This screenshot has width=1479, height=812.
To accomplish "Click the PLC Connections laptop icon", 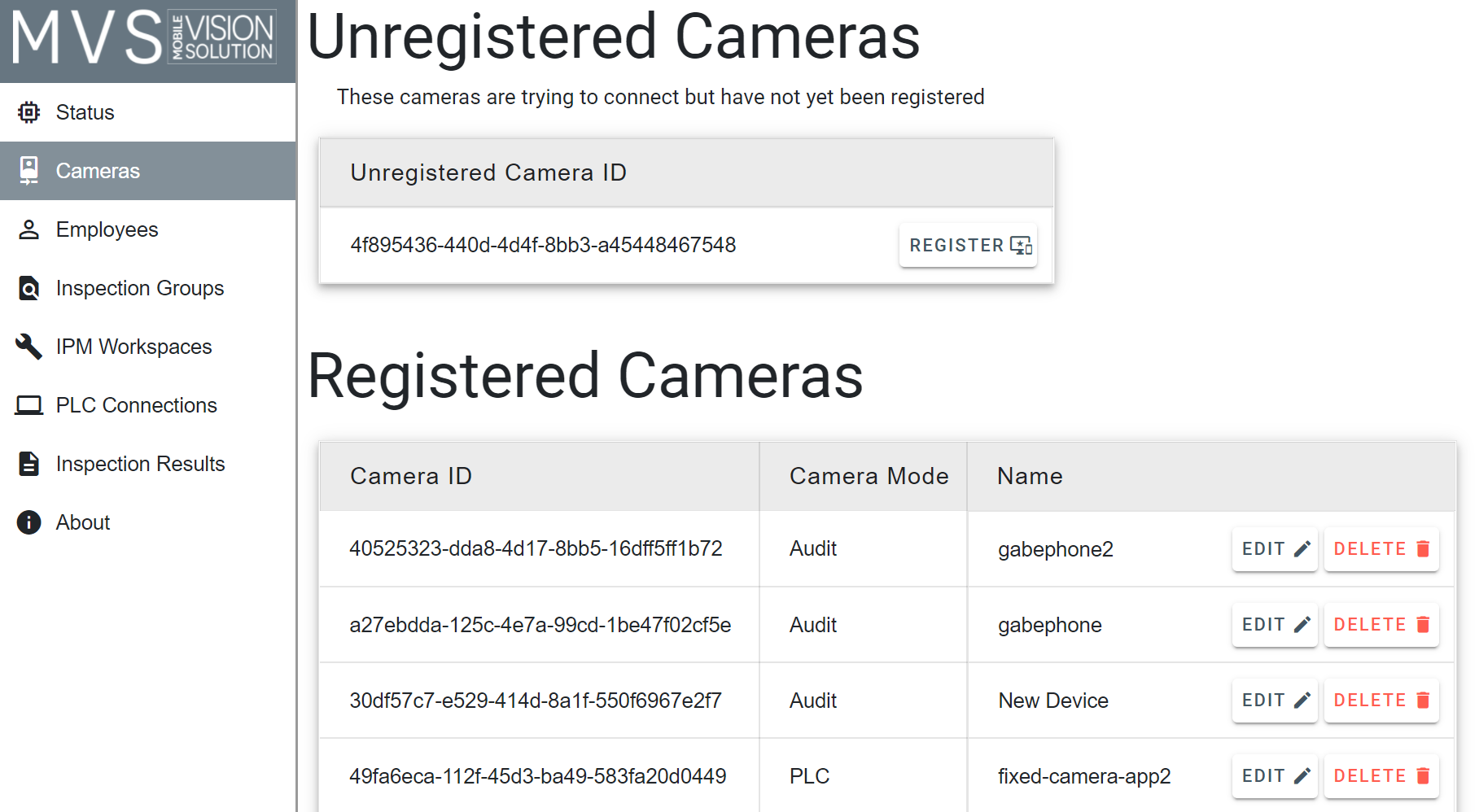I will point(29,405).
